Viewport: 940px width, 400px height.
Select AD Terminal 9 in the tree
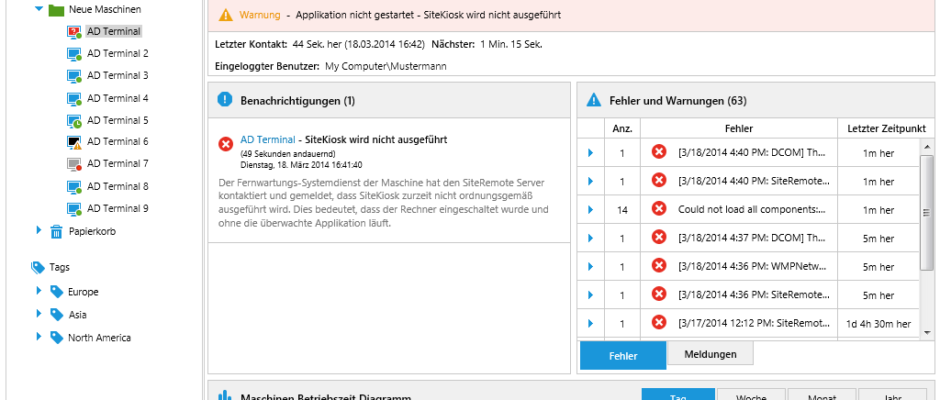[117, 208]
